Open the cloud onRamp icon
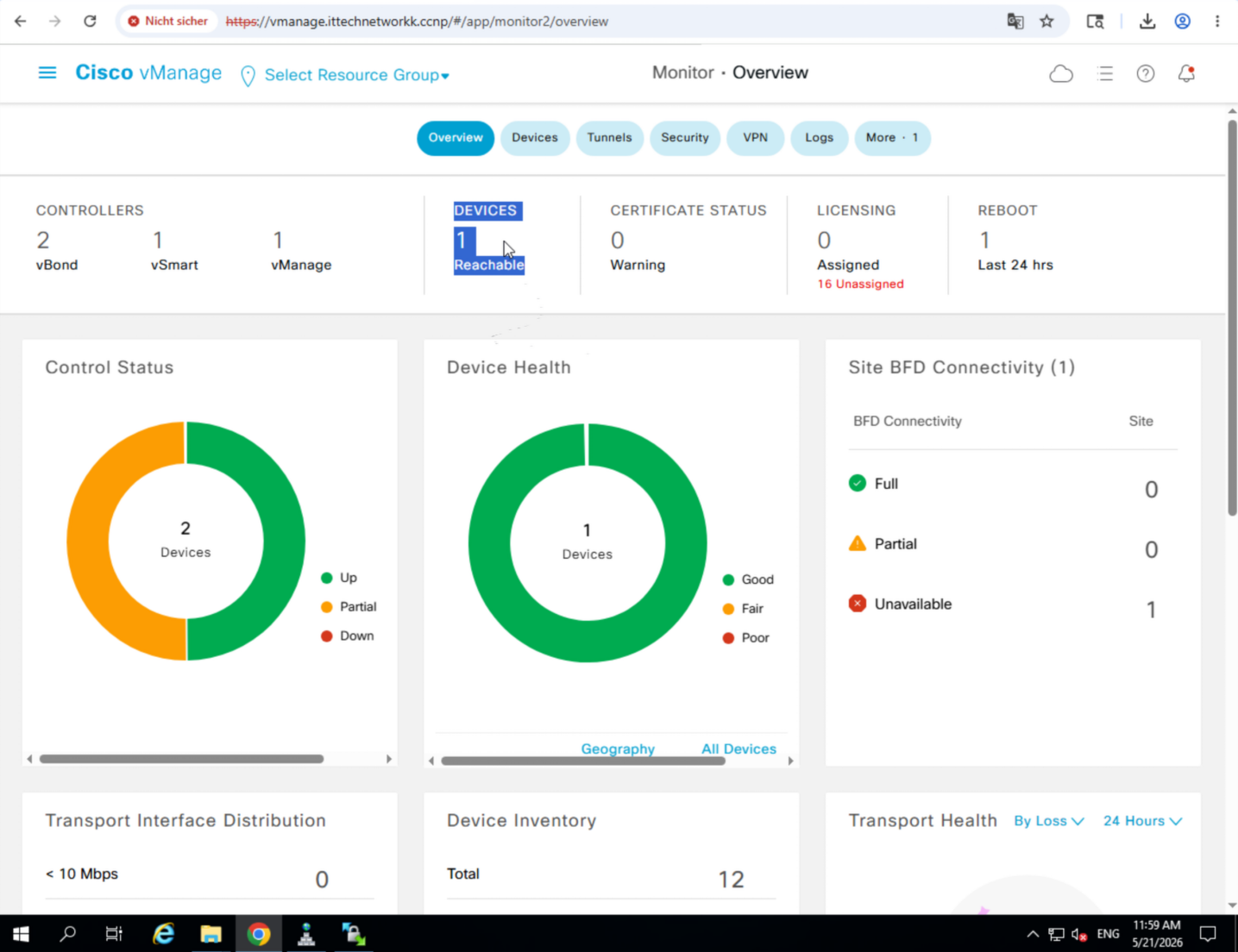 coord(1061,74)
